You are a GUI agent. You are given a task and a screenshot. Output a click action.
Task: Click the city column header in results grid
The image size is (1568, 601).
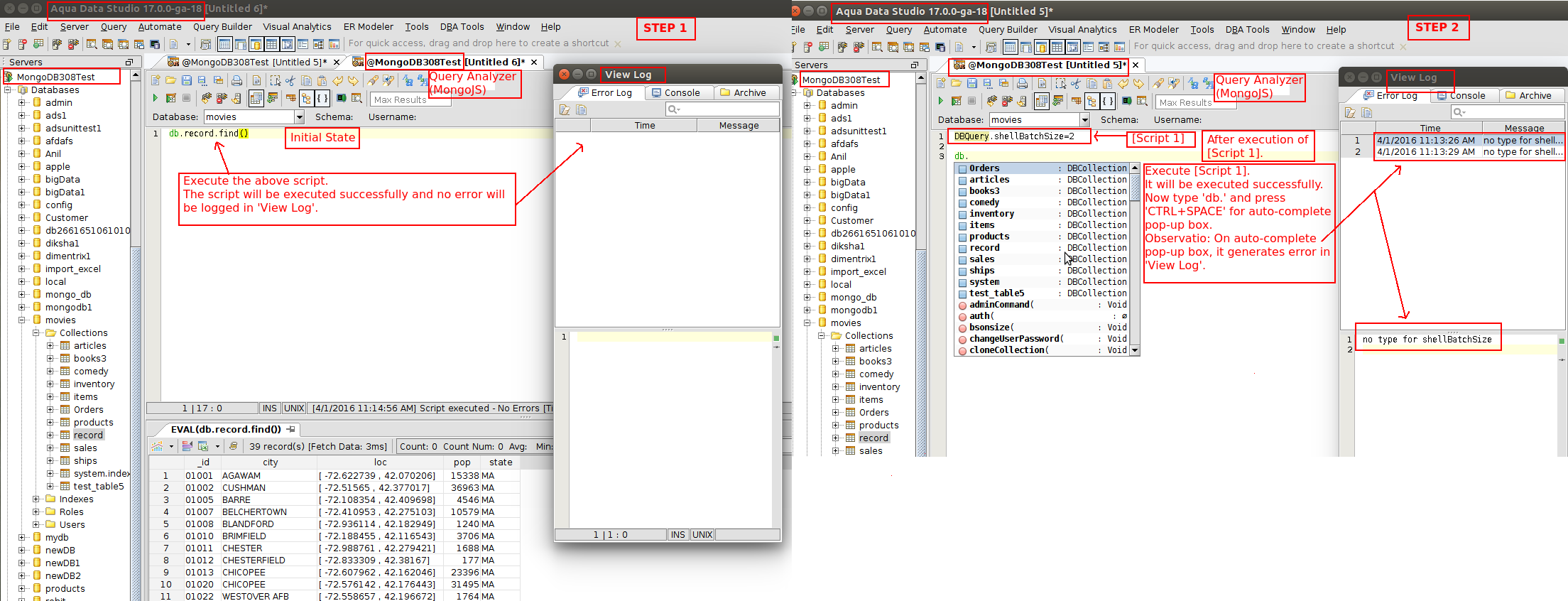pos(271,462)
